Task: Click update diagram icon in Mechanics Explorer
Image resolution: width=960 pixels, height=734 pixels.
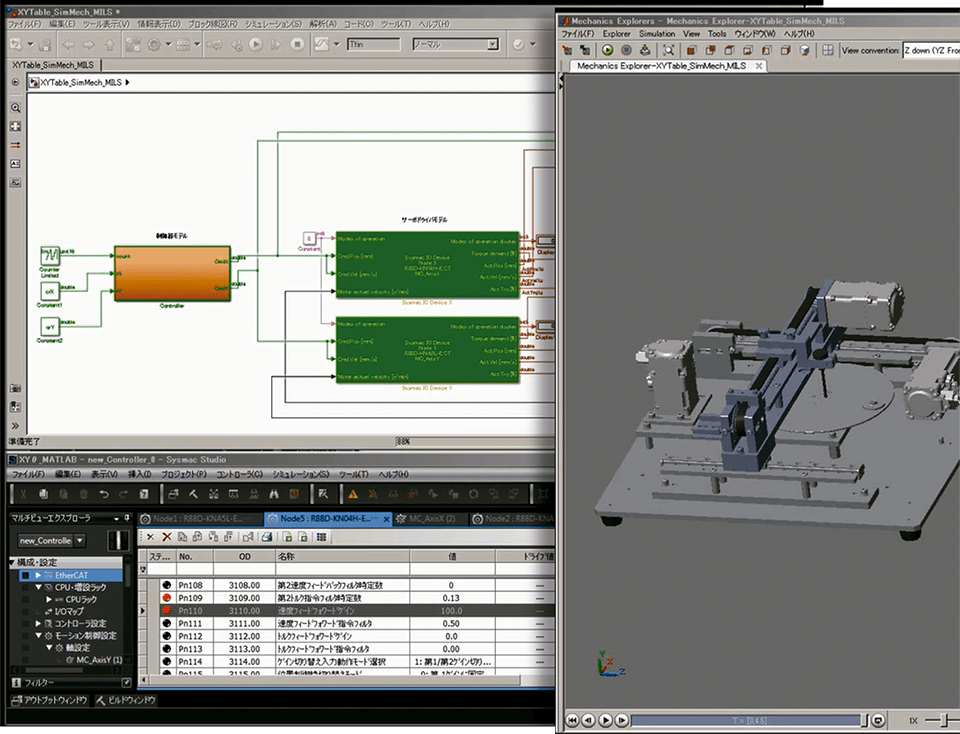Action: (x=645, y=50)
